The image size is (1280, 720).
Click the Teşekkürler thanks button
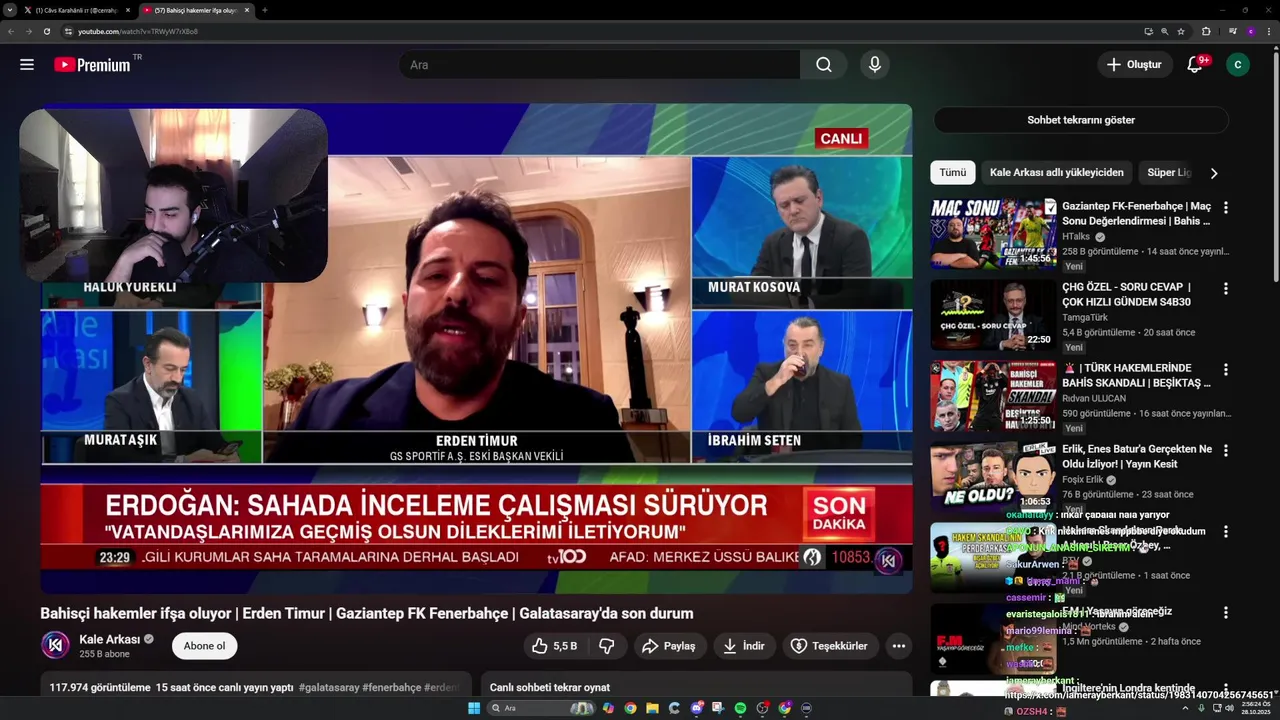click(x=830, y=646)
